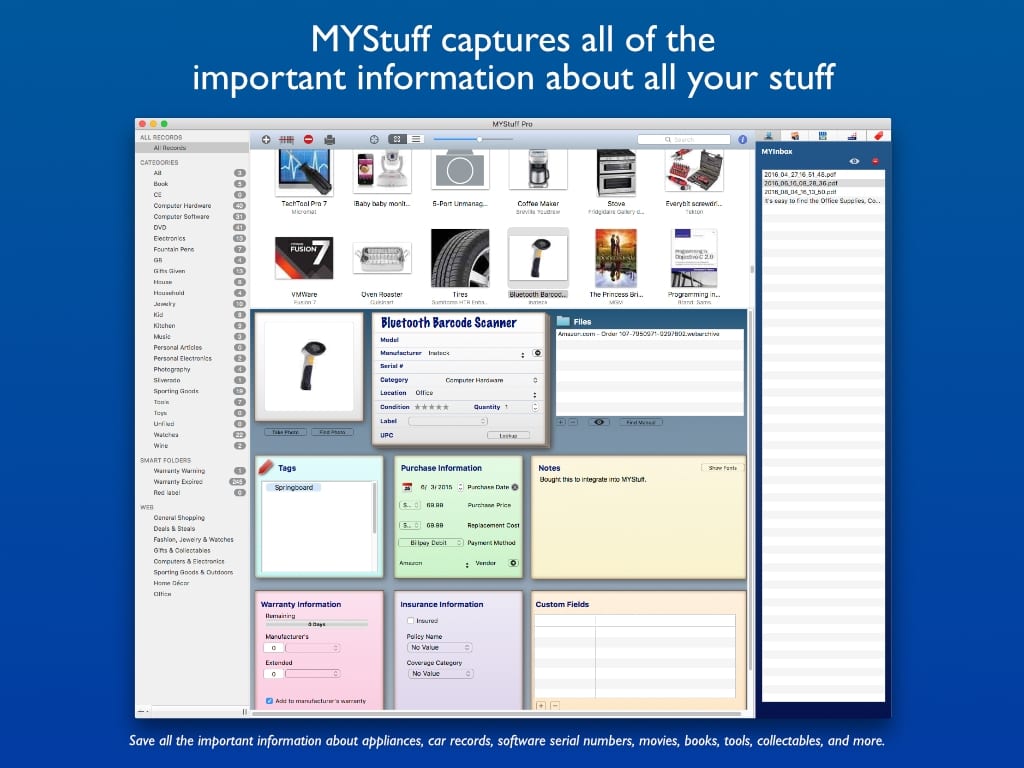
Task: Click the red delete record icon
Action: click(308, 139)
